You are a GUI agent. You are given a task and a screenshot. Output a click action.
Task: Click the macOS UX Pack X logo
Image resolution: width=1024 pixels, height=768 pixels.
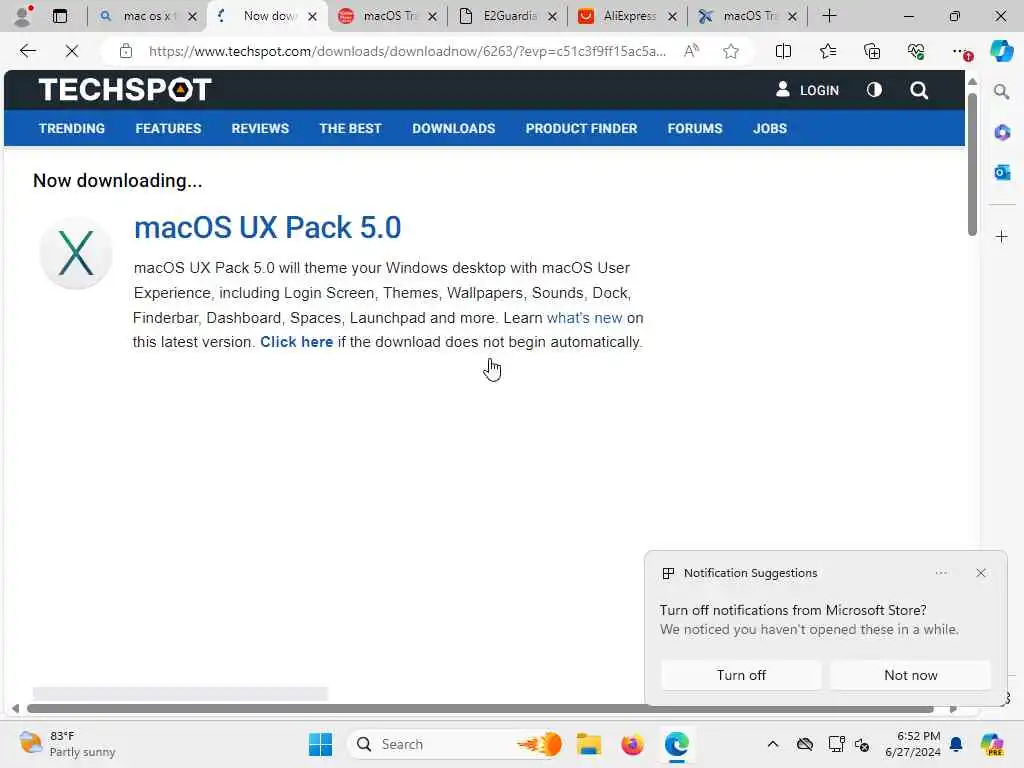[x=76, y=253]
